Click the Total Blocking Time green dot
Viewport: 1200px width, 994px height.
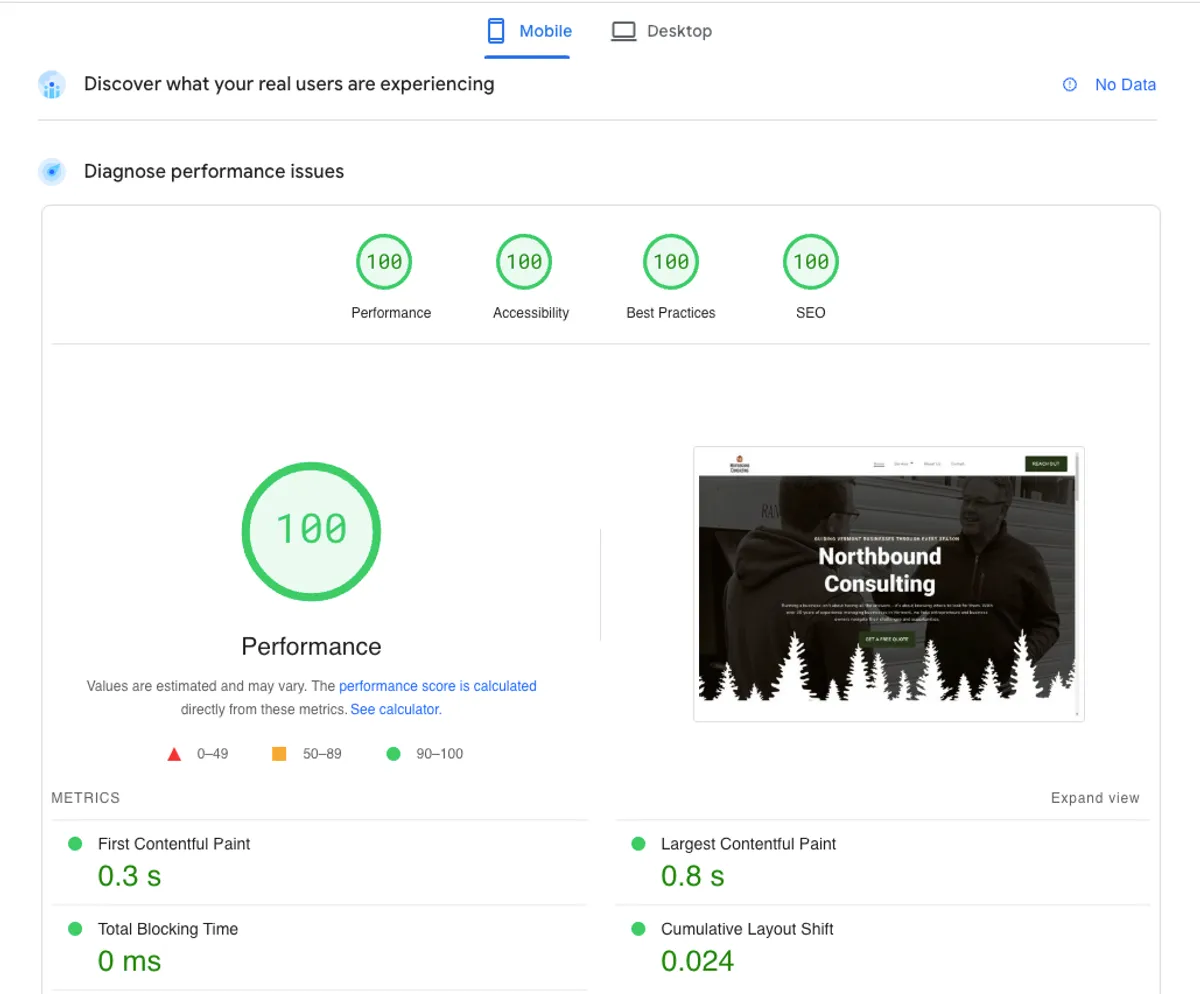74,929
